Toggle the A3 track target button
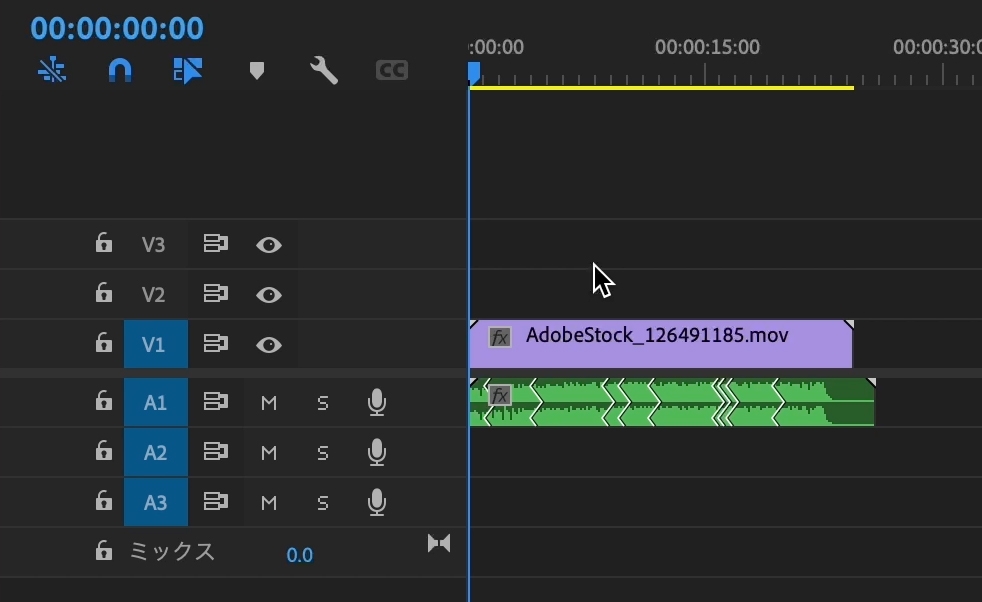 coord(155,502)
